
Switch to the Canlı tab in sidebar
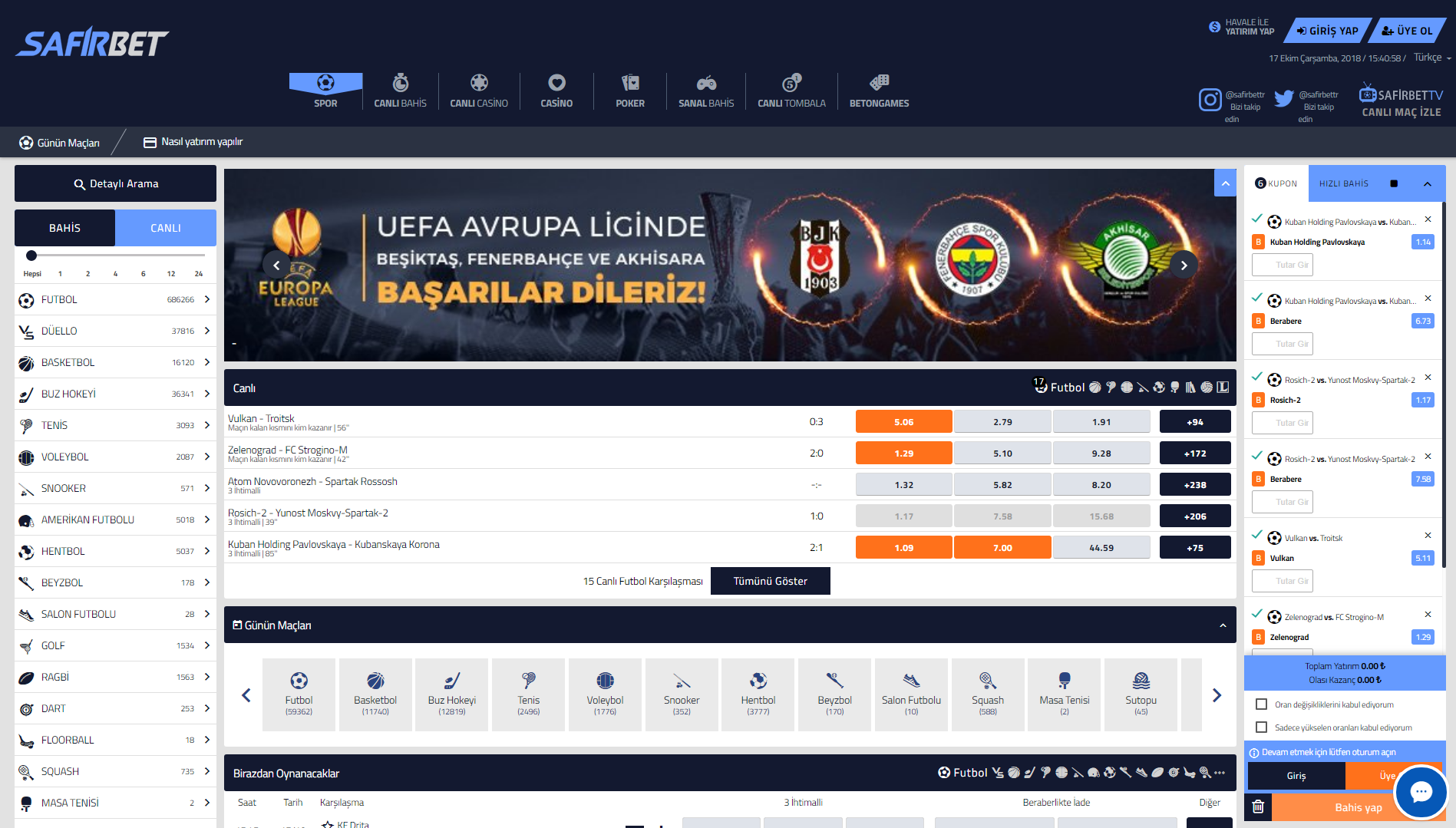[166, 228]
